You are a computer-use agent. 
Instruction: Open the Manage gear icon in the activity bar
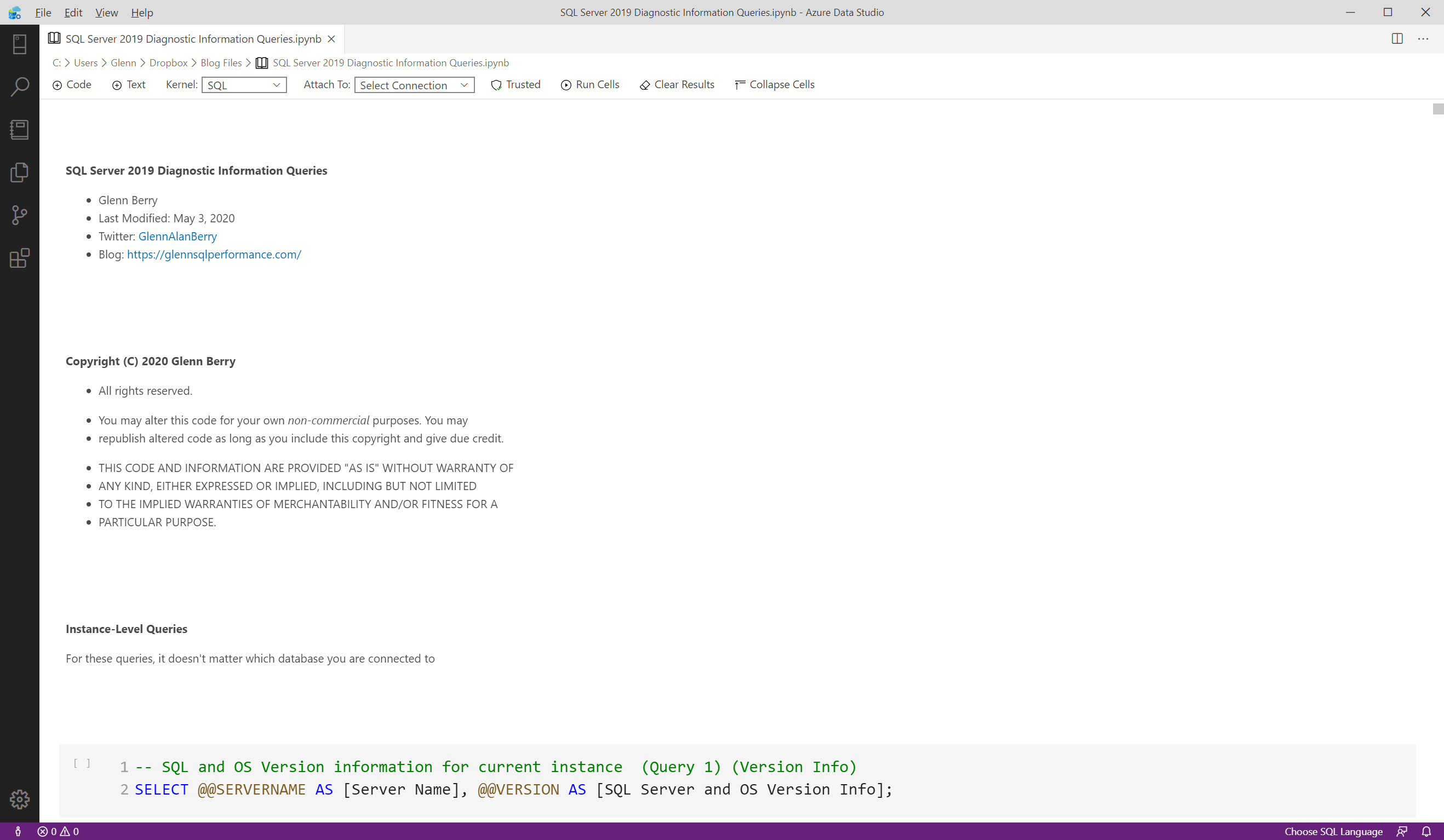(x=20, y=799)
